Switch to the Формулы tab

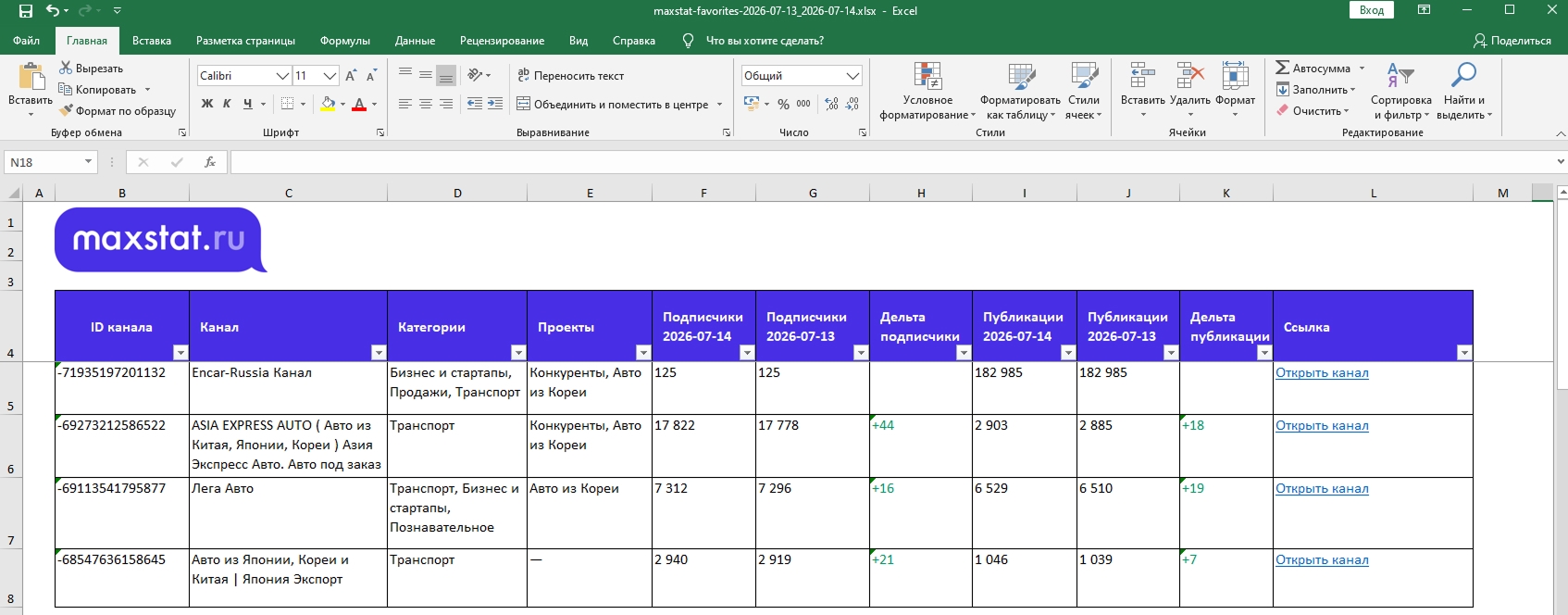[345, 41]
